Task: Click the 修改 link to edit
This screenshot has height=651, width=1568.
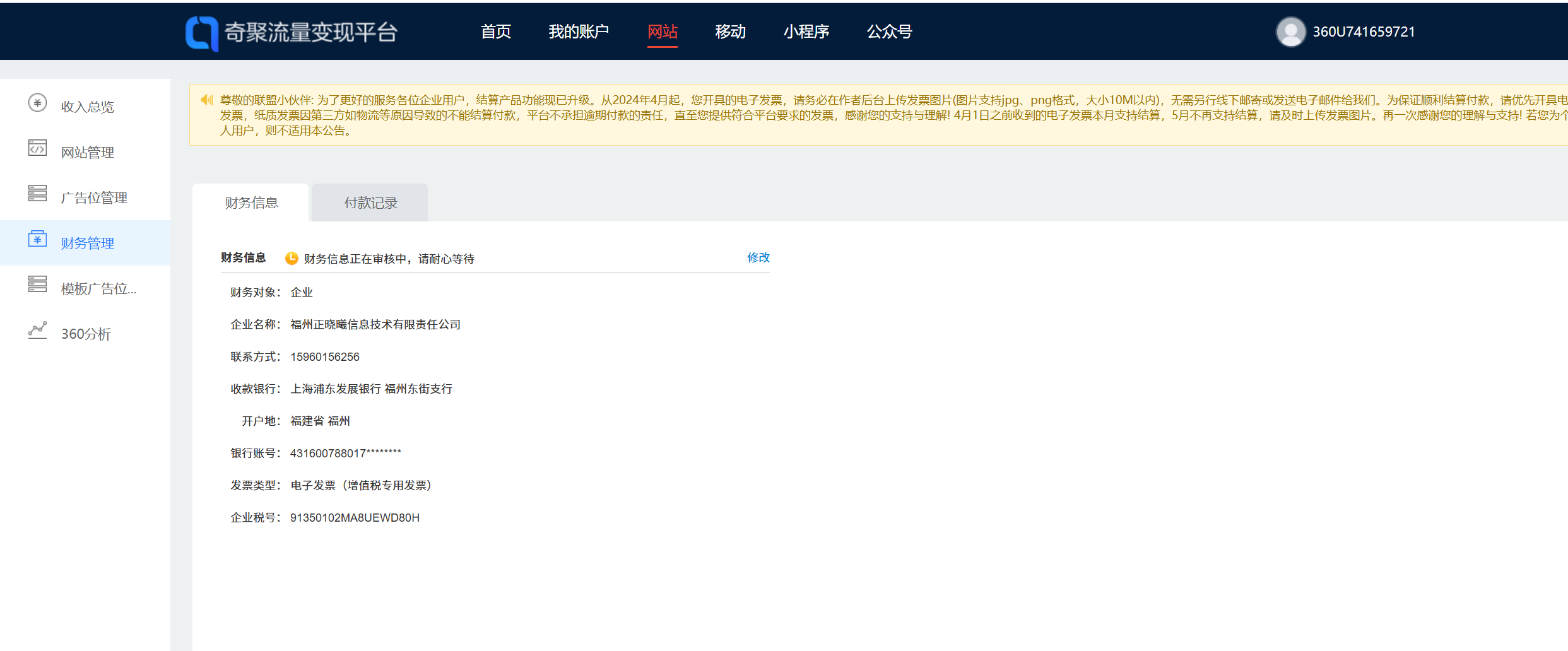Action: point(758,257)
